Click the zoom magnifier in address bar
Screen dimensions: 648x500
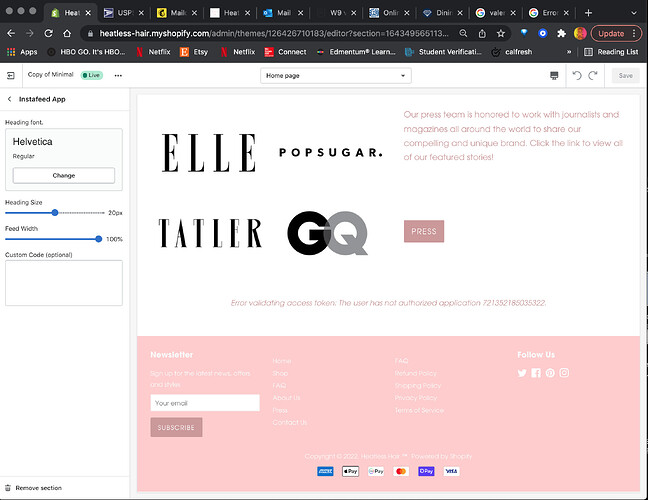tap(463, 33)
